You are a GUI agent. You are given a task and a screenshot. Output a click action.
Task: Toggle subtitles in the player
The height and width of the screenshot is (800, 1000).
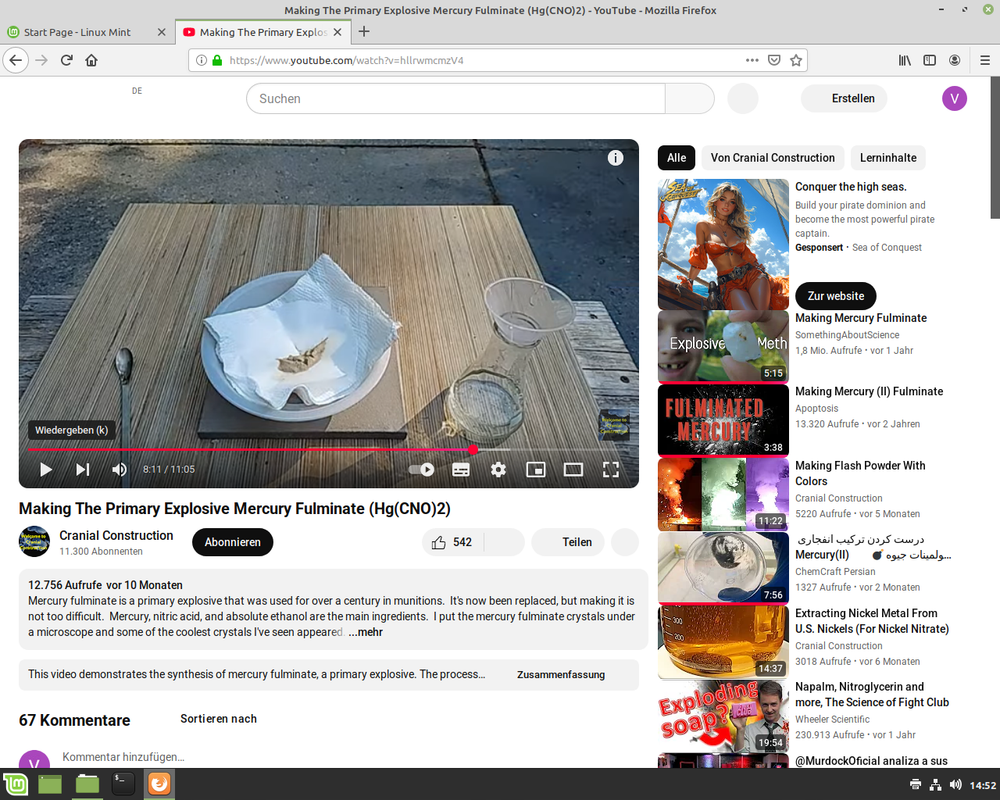tap(460, 470)
